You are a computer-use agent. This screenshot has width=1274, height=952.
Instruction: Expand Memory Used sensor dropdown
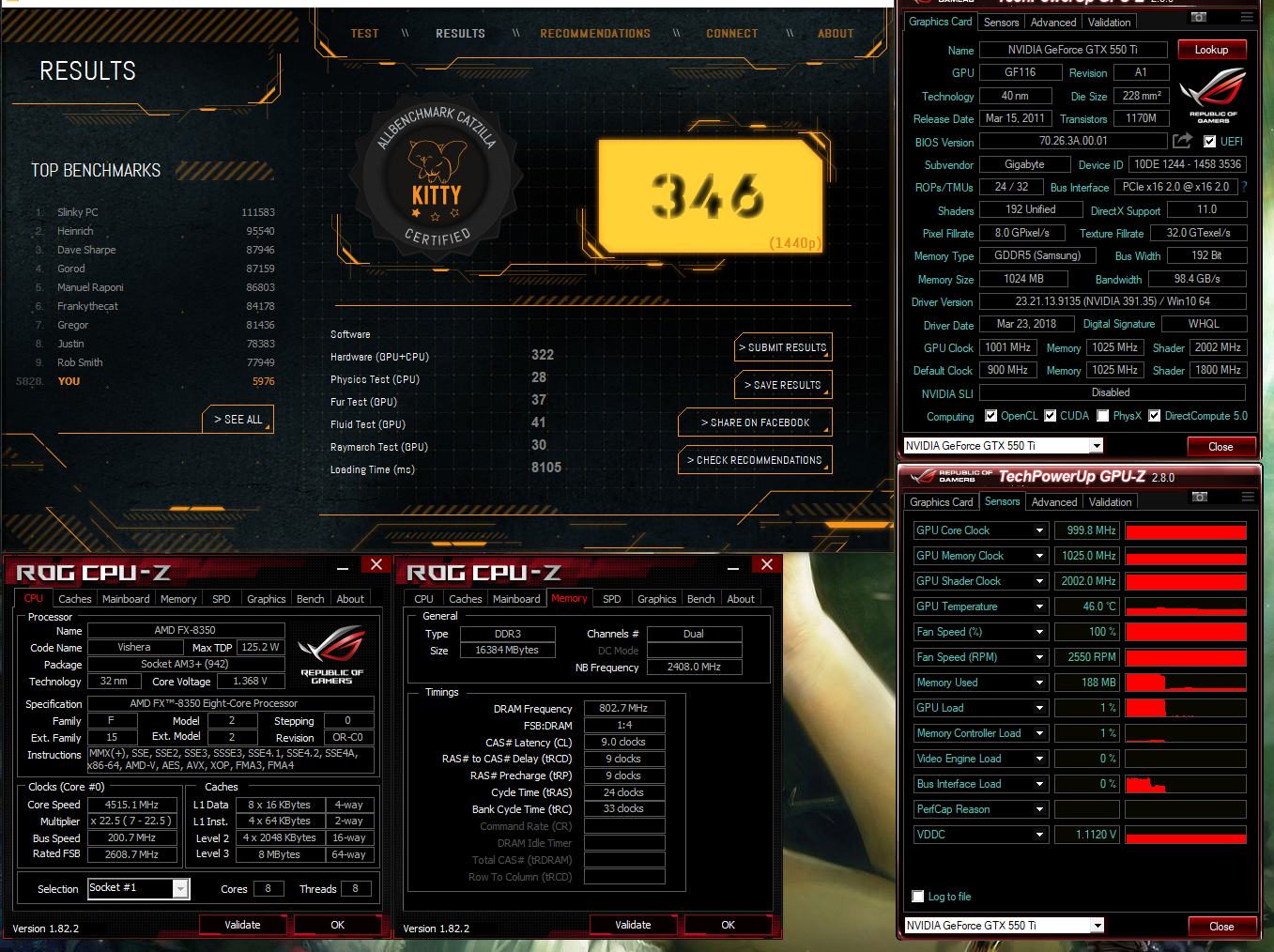point(1039,683)
